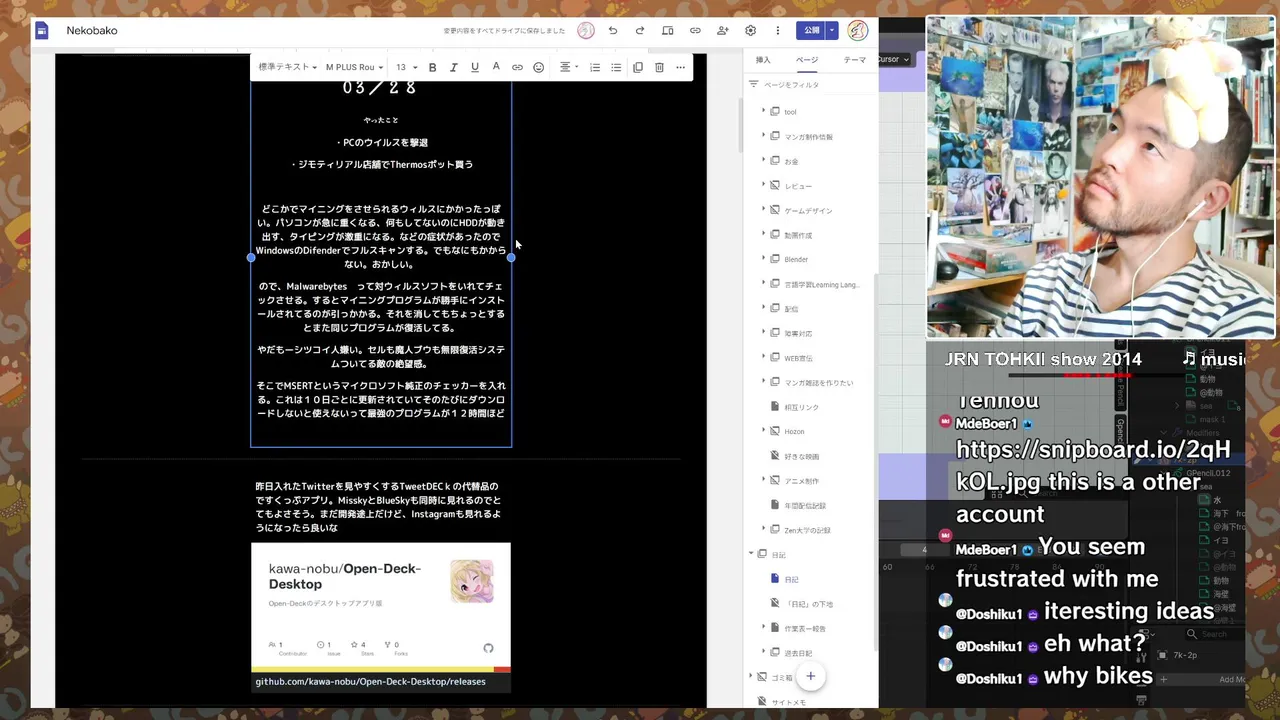Toggle bold formatting in text toolbar
1280x720 pixels.
tap(432, 67)
